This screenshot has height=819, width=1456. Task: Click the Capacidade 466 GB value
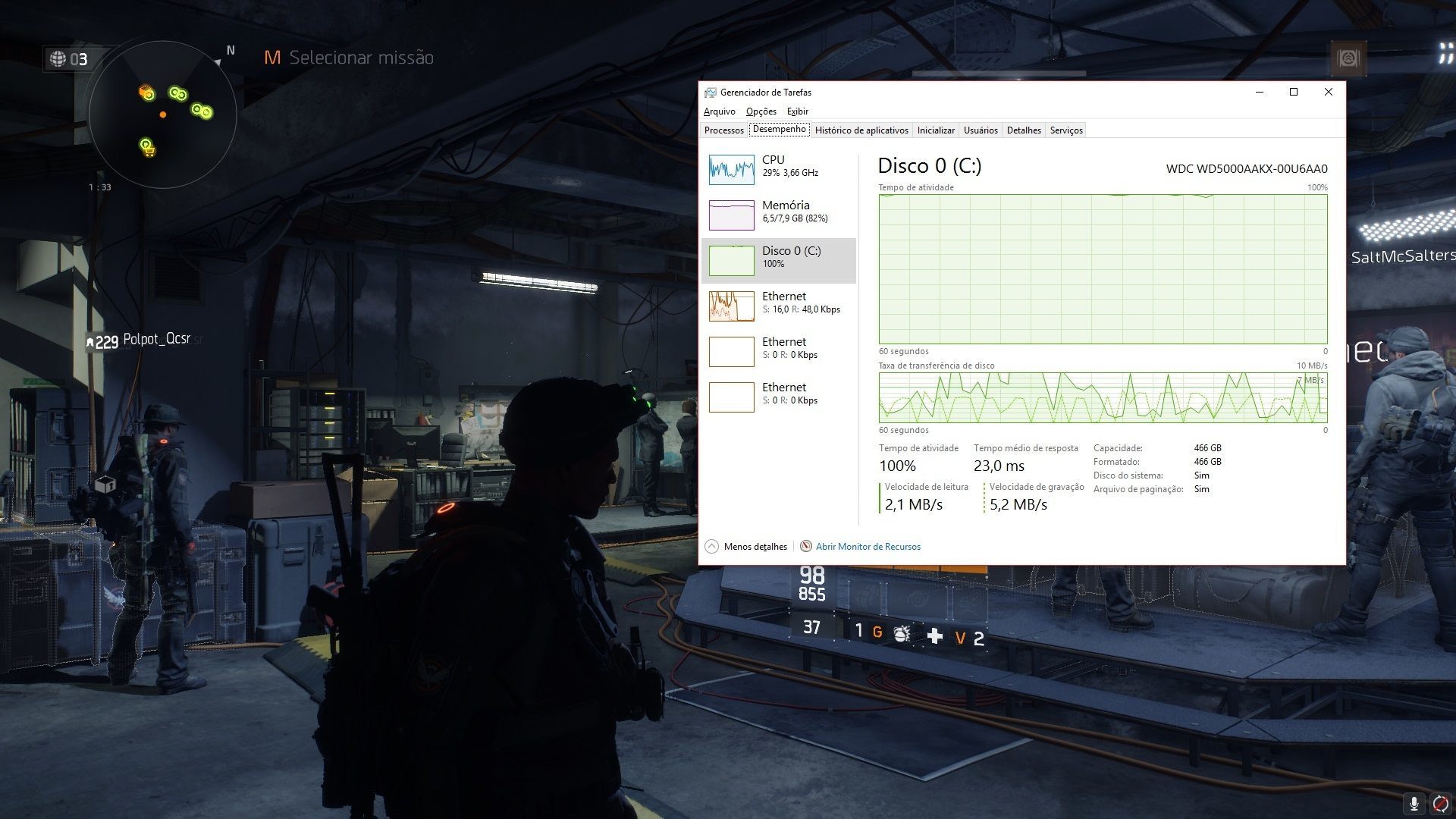click(1207, 448)
